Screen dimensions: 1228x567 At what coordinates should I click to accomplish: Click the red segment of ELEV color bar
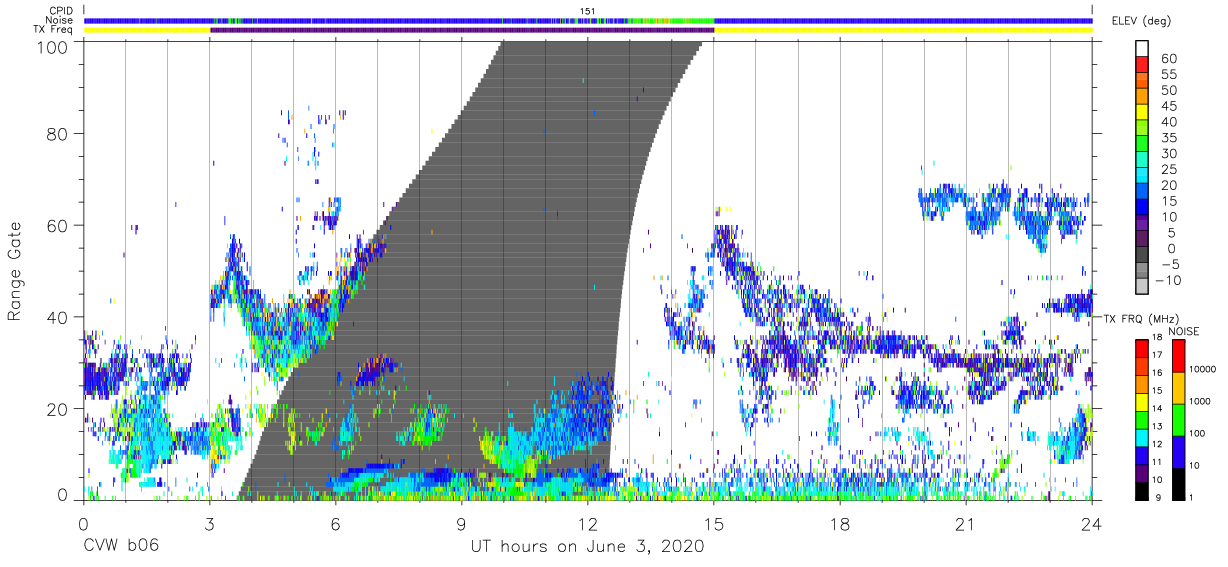pyautogui.click(x=1142, y=66)
